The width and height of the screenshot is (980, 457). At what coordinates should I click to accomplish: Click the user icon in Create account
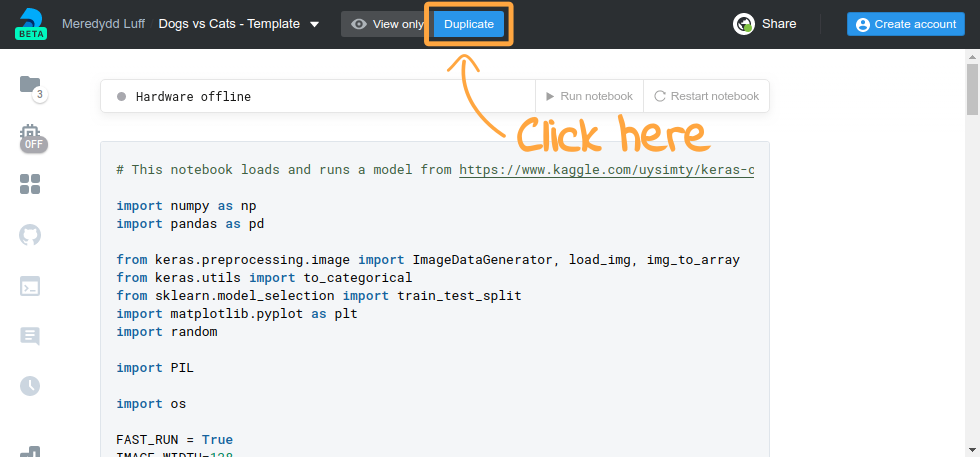(x=863, y=24)
